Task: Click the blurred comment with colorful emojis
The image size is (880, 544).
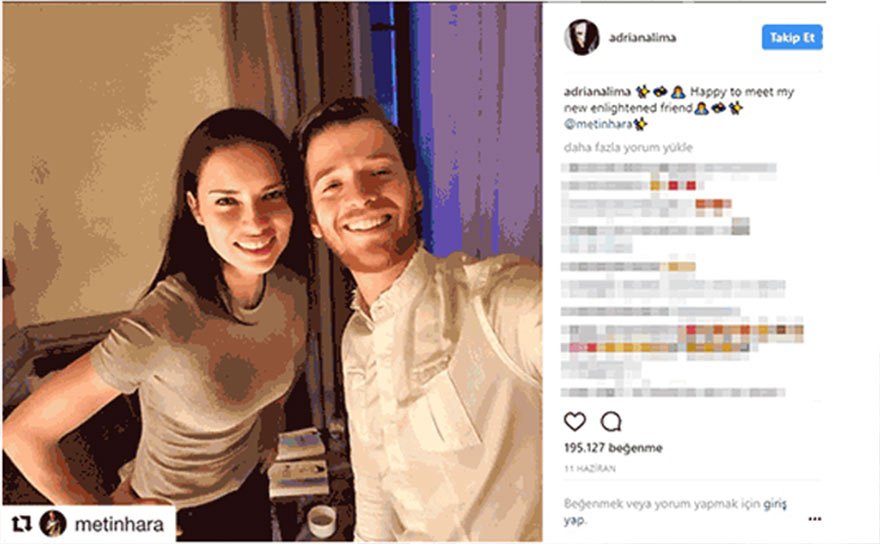Action: [682, 339]
